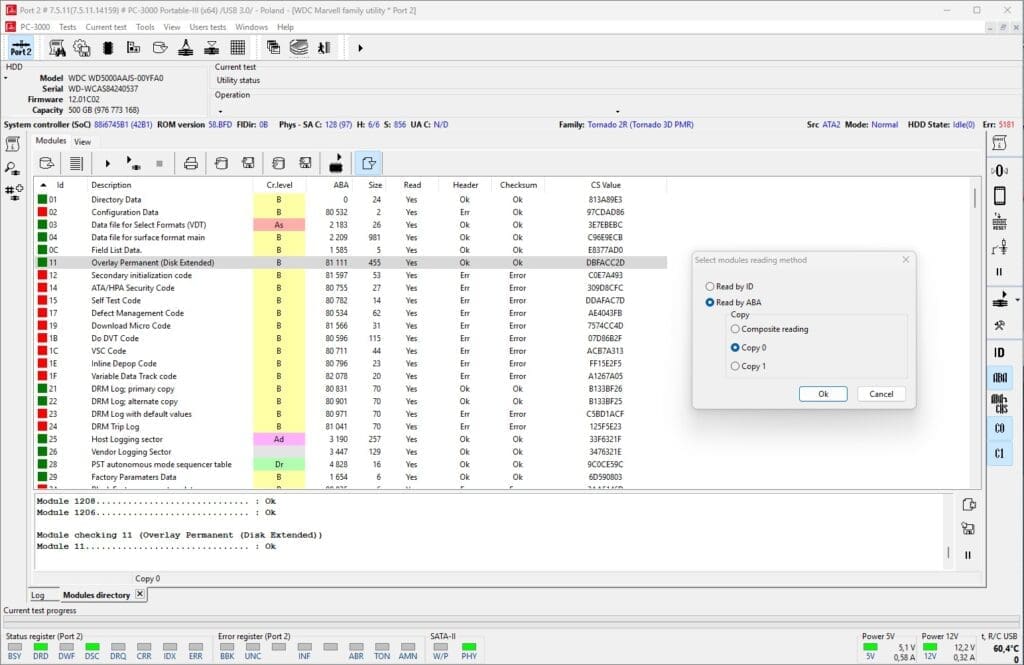Sort by the Checksum column header
Screen dimensions: 1024x665
518,185
